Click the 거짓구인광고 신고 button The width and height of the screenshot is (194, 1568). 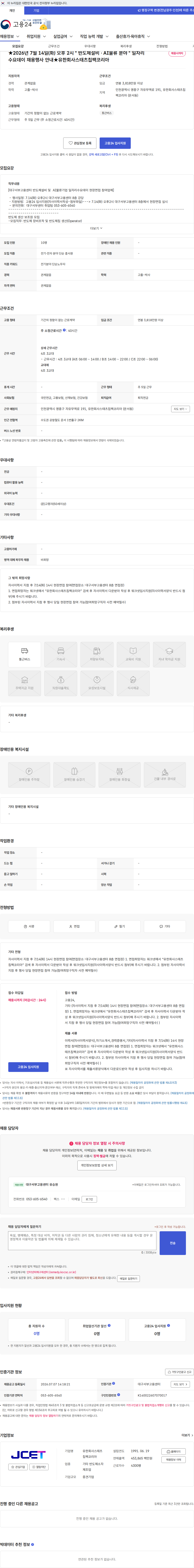click(x=179, y=1372)
